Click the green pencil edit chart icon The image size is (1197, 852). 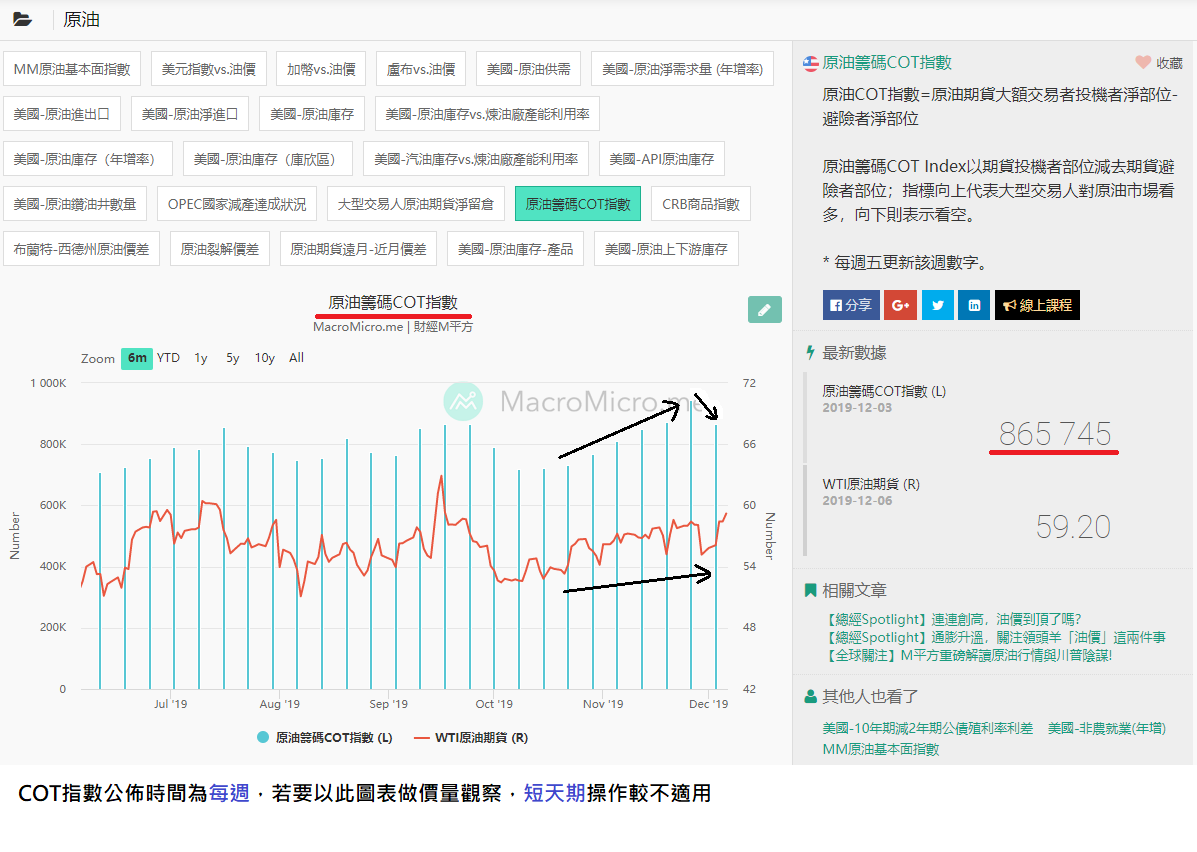coord(764,310)
